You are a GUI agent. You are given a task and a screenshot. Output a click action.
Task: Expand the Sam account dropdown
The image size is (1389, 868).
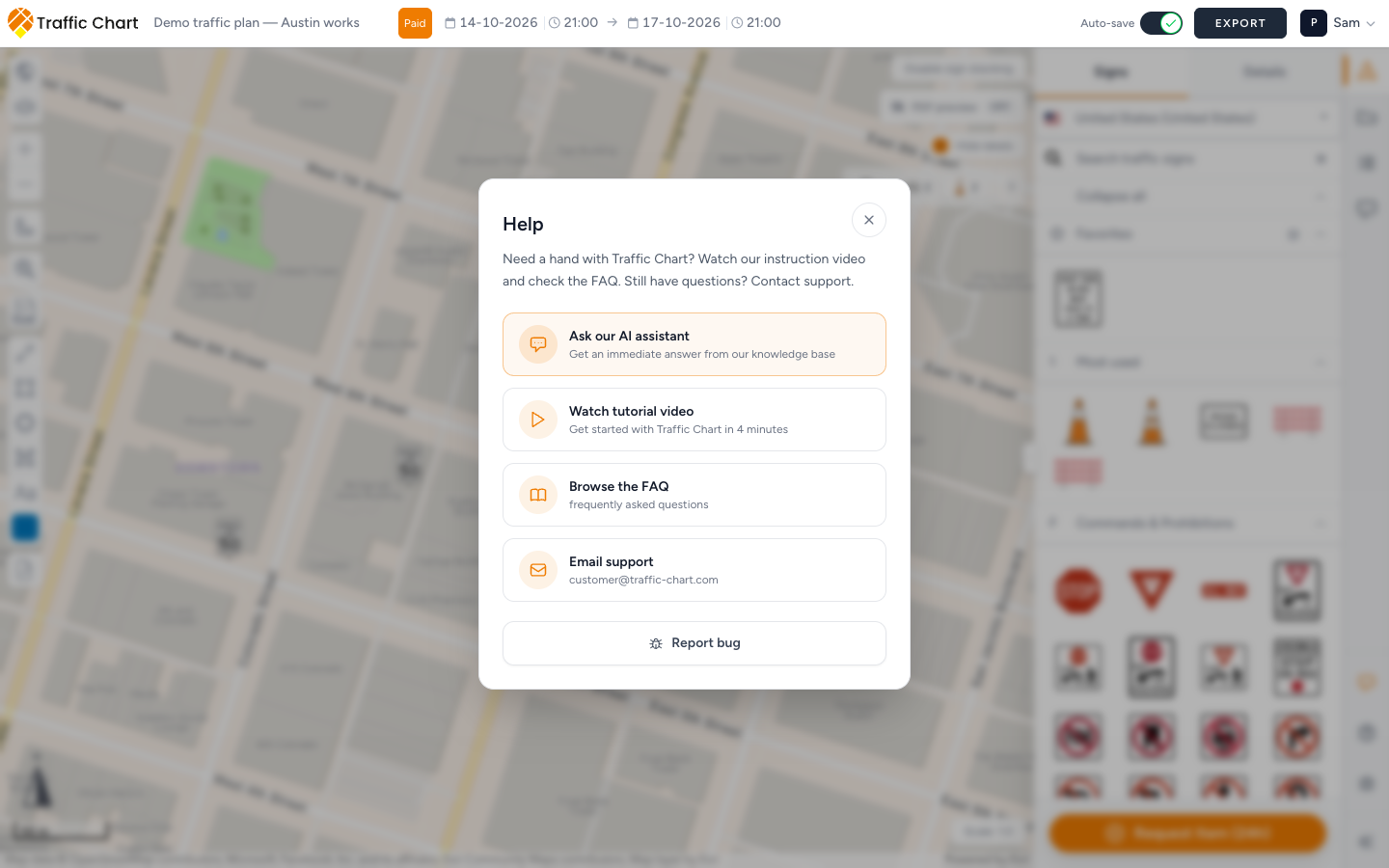(1354, 23)
